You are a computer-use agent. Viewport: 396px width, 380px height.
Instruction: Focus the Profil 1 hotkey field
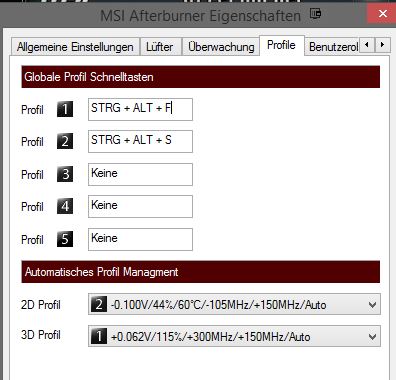coord(140,109)
